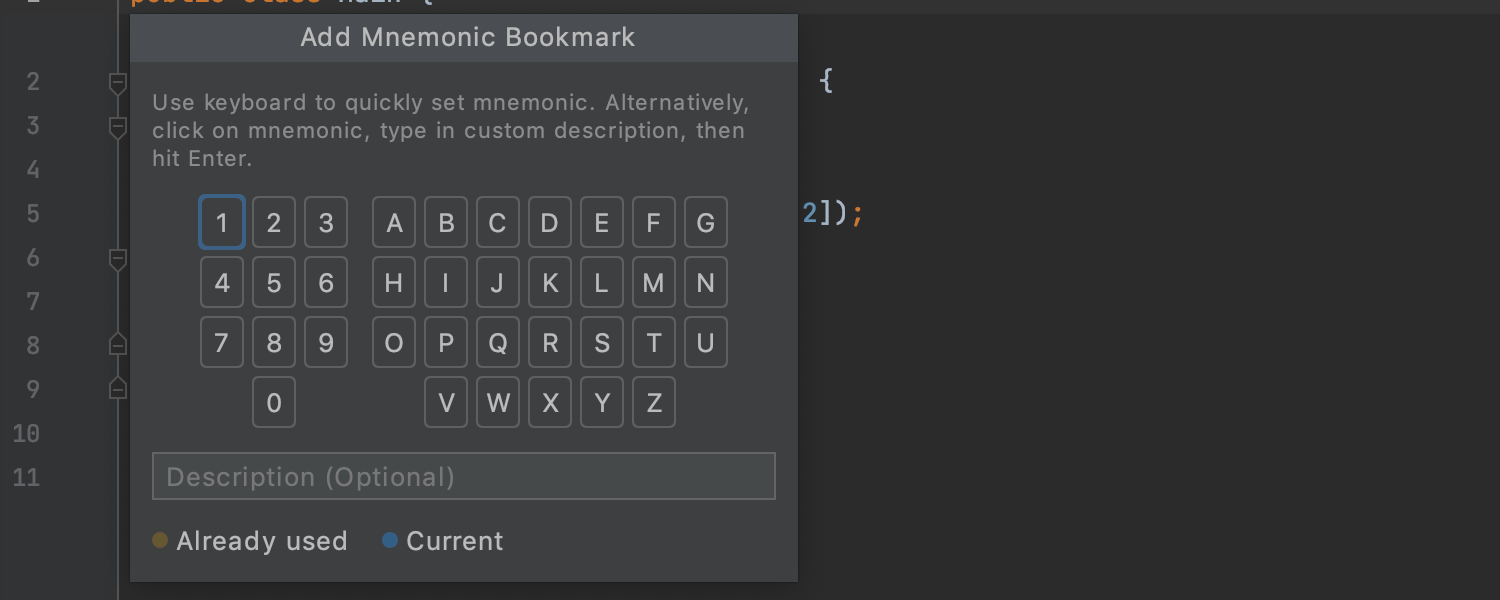Click the Already used legend dot
The image size is (1500, 600).
click(160, 541)
